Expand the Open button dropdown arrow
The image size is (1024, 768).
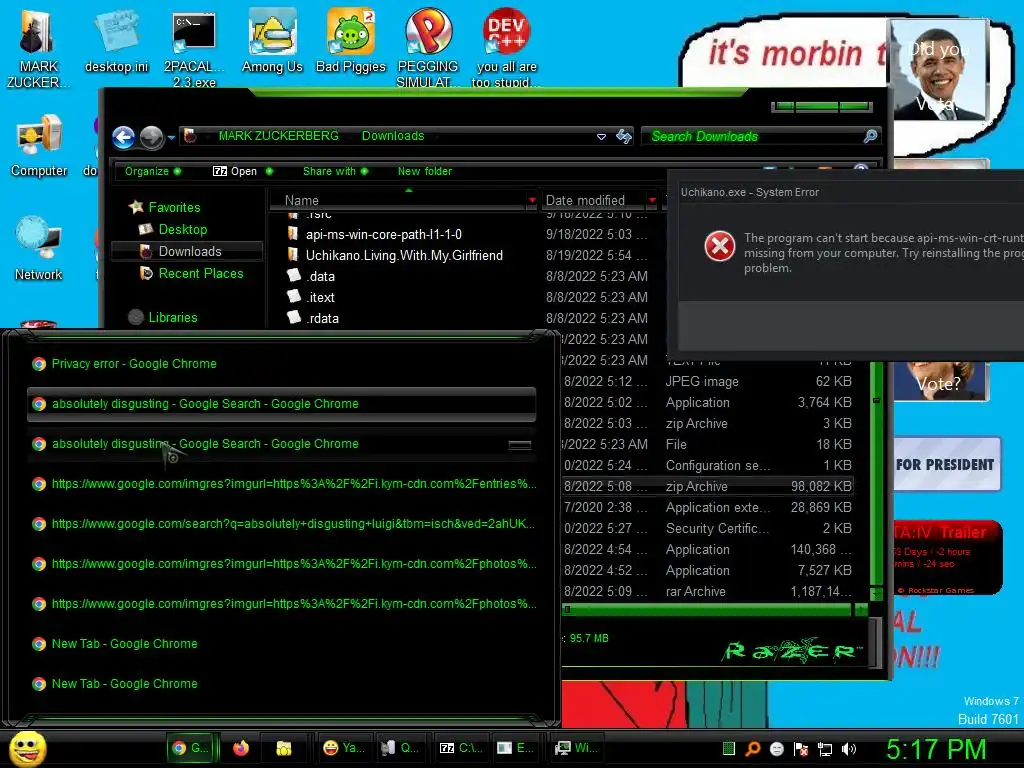pyautogui.click(x=269, y=171)
